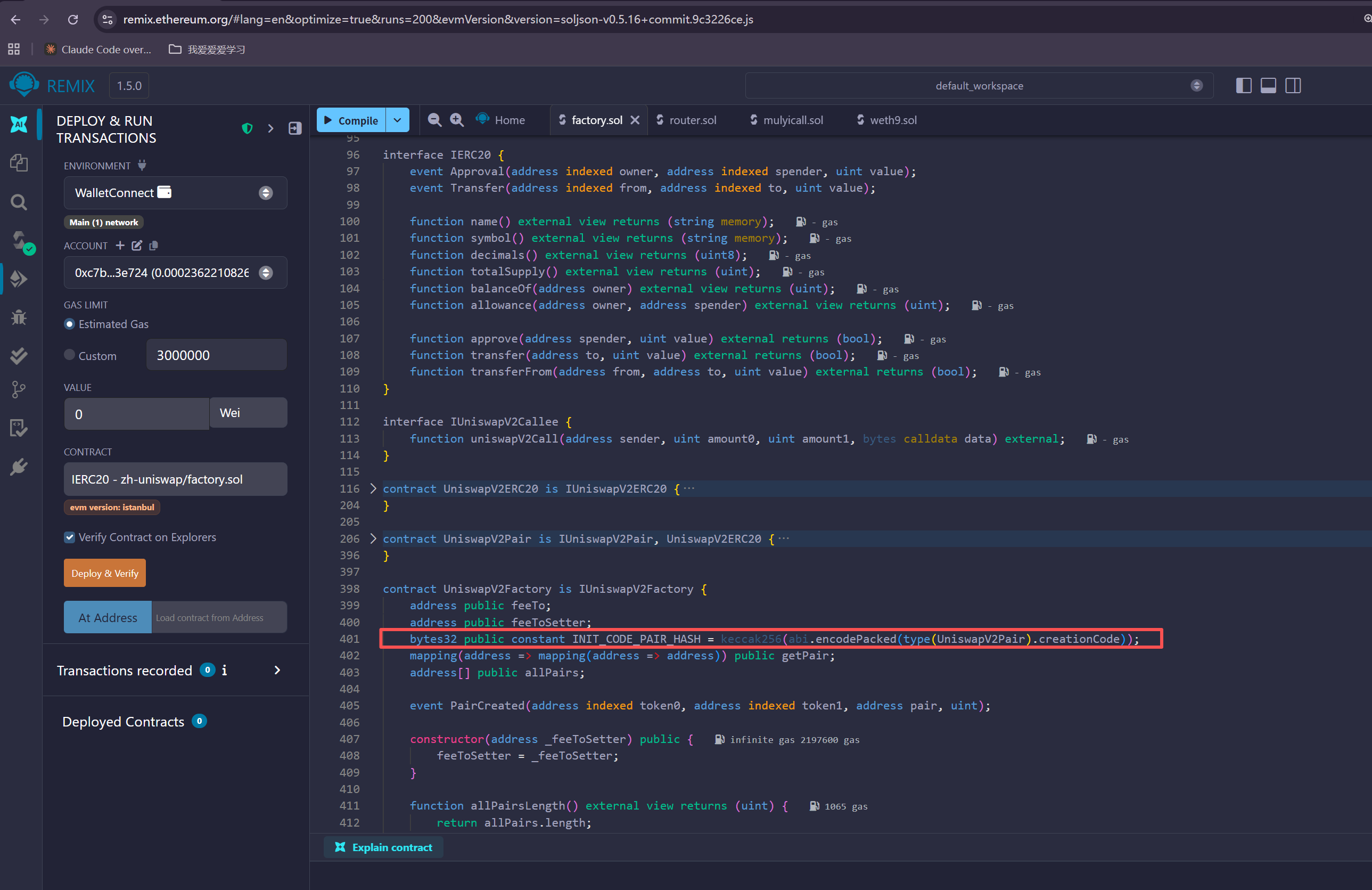
Task: Click the Load contract from Address field
Action: pos(218,617)
